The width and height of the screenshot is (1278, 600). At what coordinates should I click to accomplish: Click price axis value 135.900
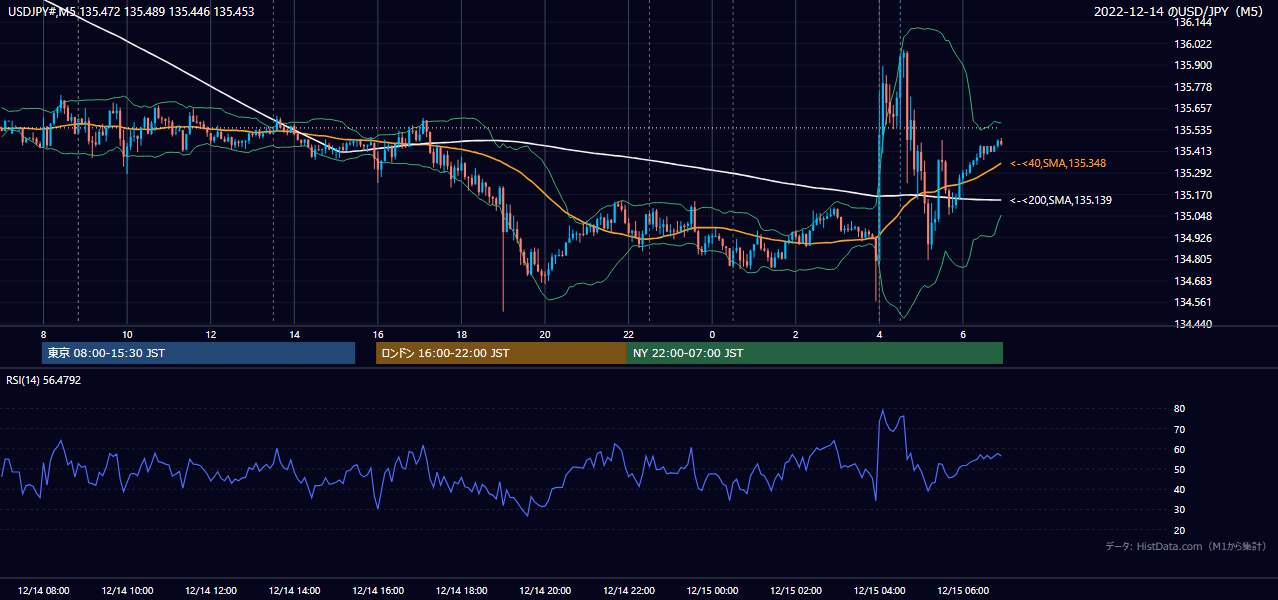pyautogui.click(x=1193, y=65)
